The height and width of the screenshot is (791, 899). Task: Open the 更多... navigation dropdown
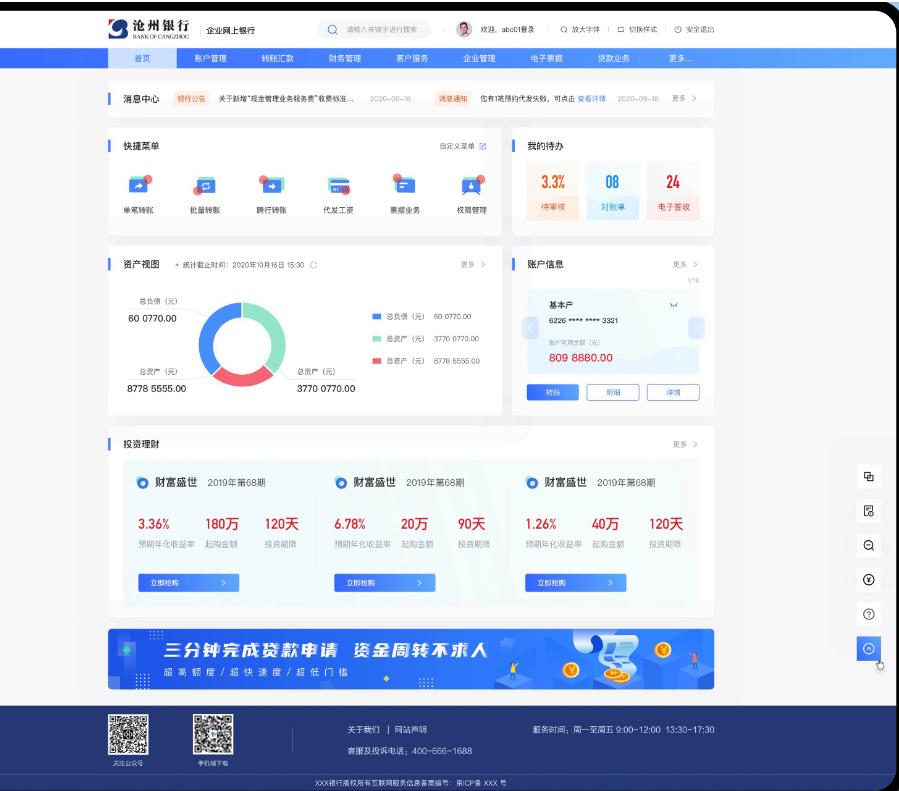[x=680, y=58]
